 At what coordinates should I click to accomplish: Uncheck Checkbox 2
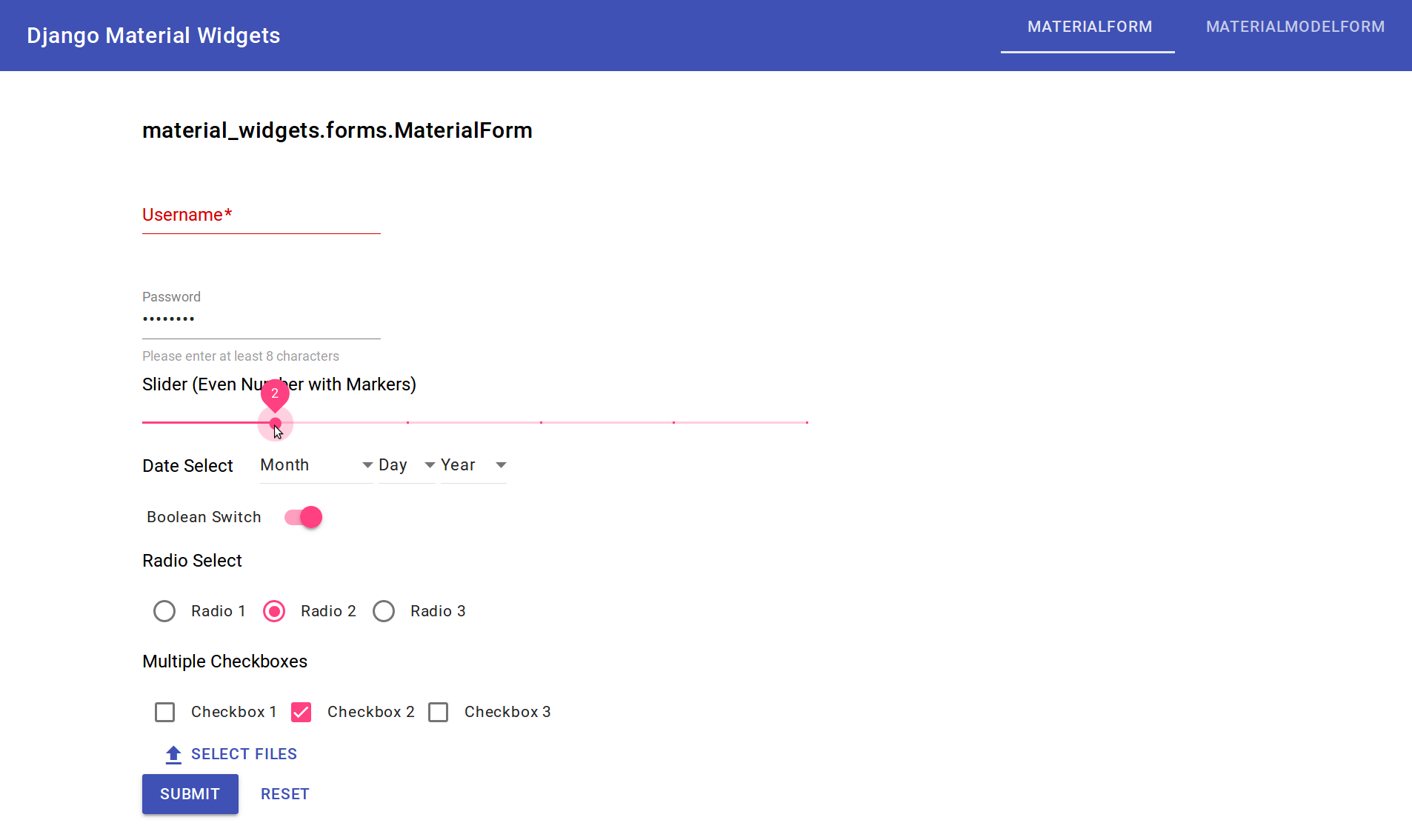[x=301, y=712]
